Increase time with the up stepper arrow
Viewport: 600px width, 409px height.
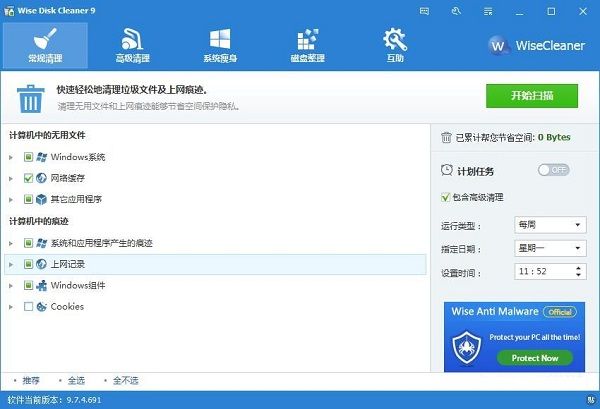tap(579, 268)
